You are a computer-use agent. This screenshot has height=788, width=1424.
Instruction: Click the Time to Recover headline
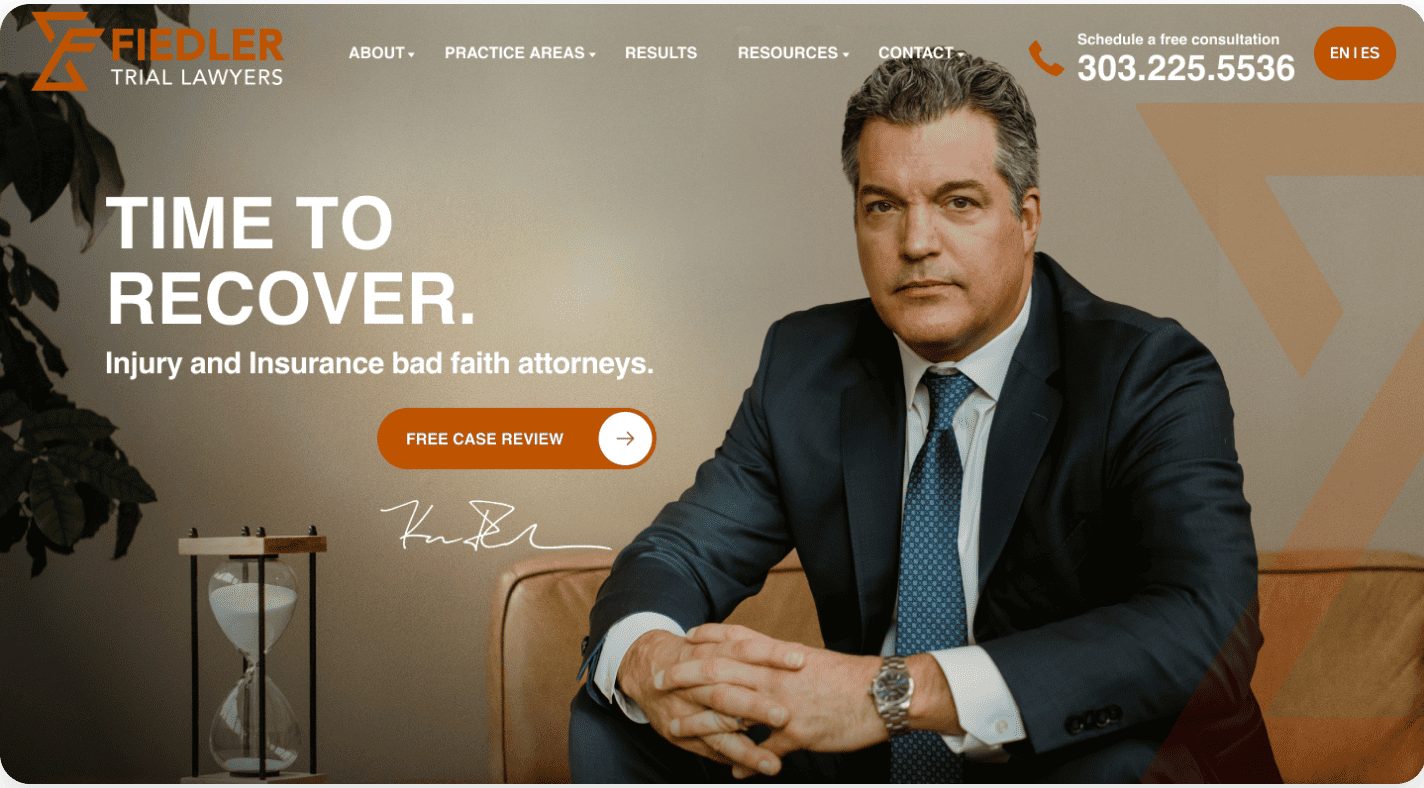[291, 261]
